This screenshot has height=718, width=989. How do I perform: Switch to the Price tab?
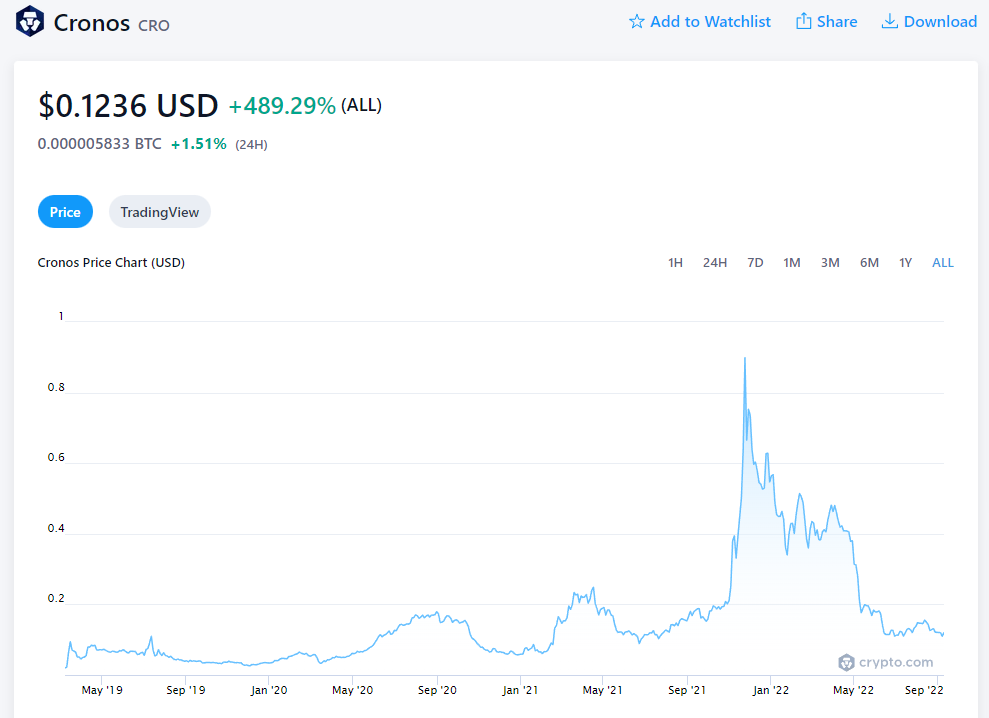[x=65, y=212]
